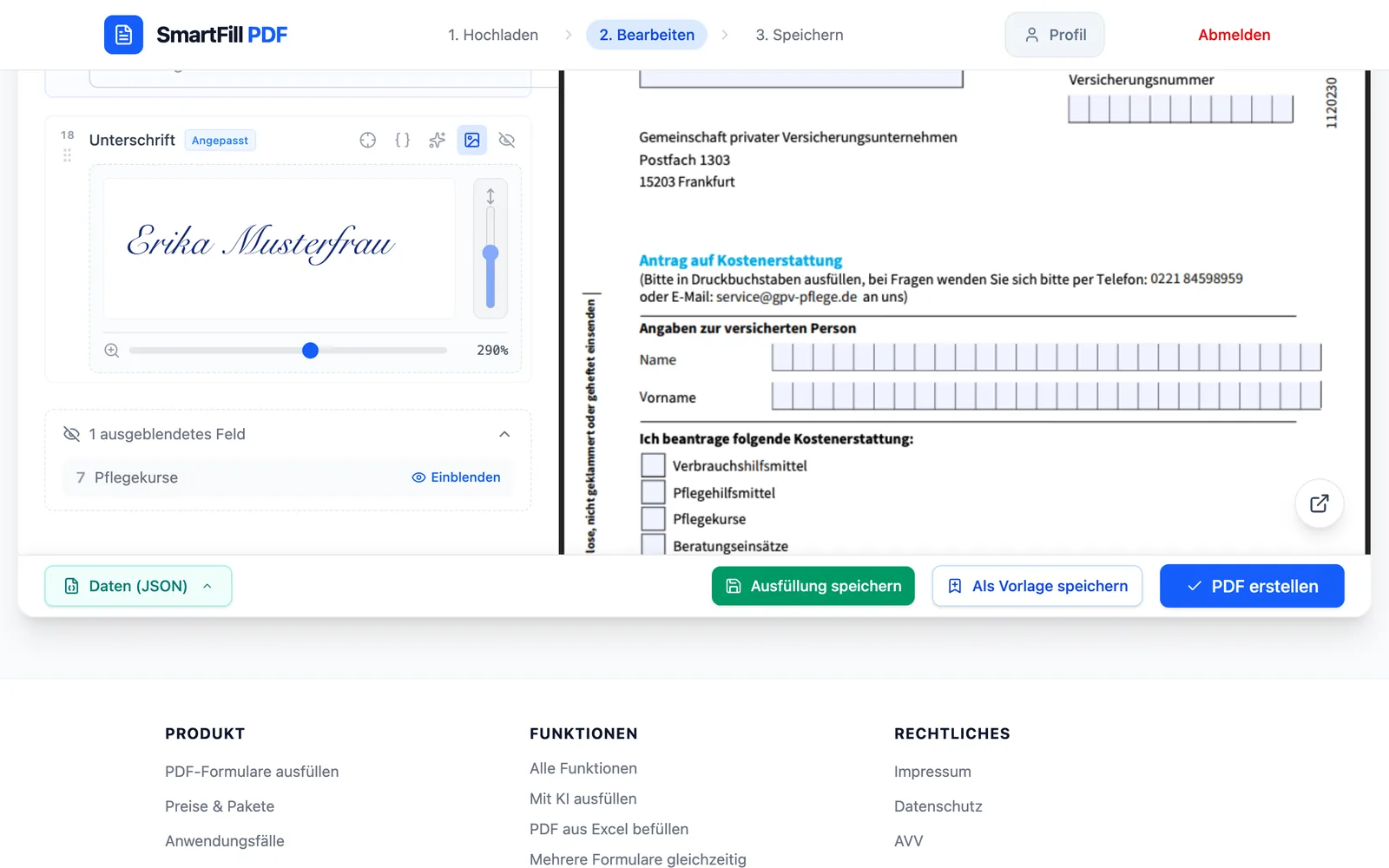This screenshot has height=868, width=1389.
Task: Click the Angepasst badge
Action: (x=220, y=141)
